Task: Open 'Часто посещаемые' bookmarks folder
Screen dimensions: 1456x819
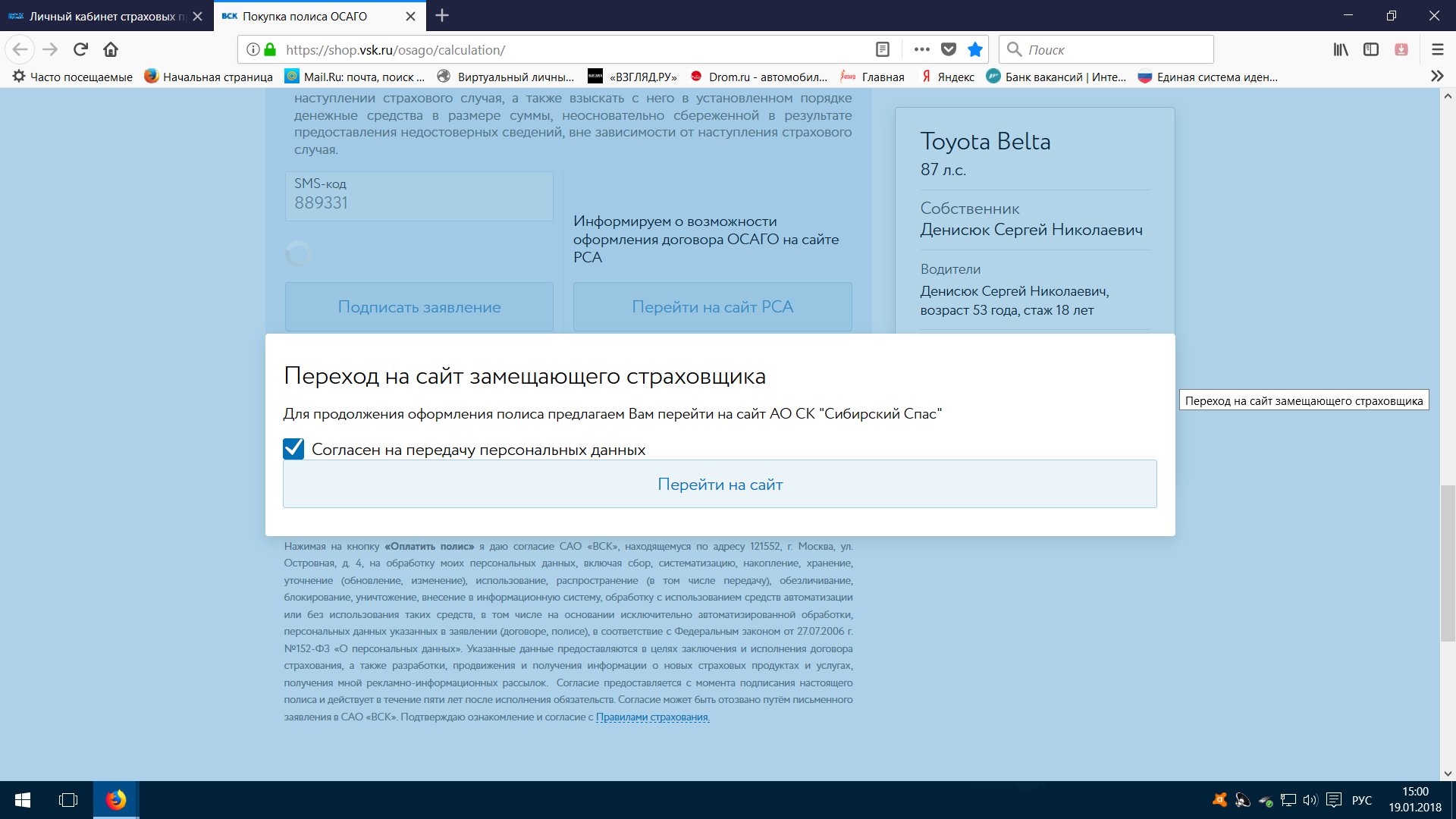Action: [73, 77]
